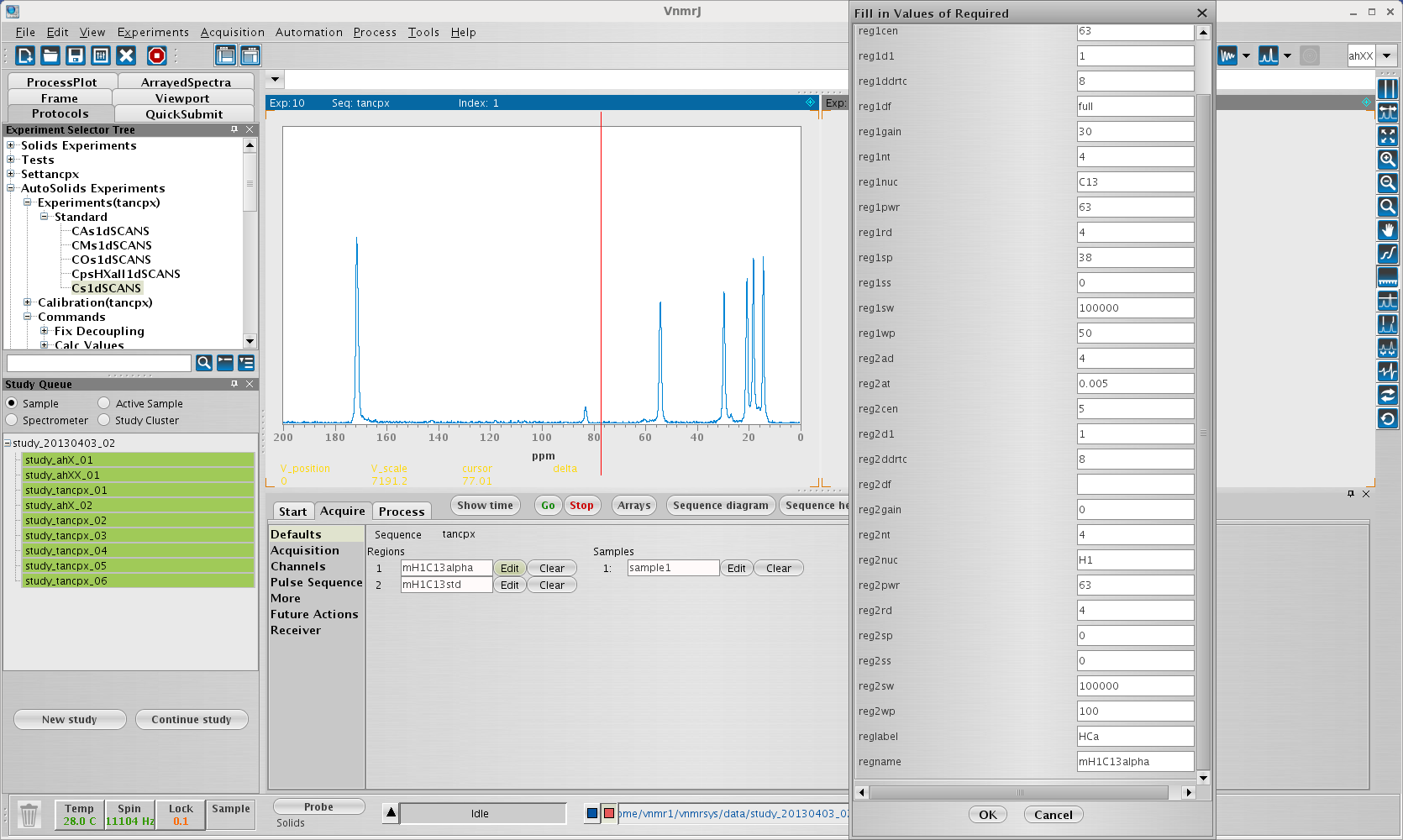Click the dialog's horizontal scrollbar
Screen dimensions: 1403x840
(1019, 792)
